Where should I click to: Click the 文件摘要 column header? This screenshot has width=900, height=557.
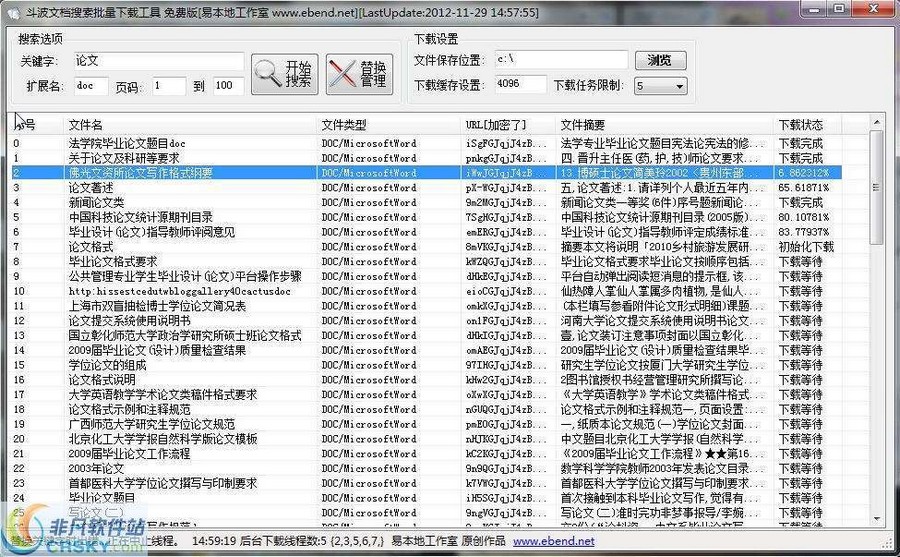(x=664, y=125)
